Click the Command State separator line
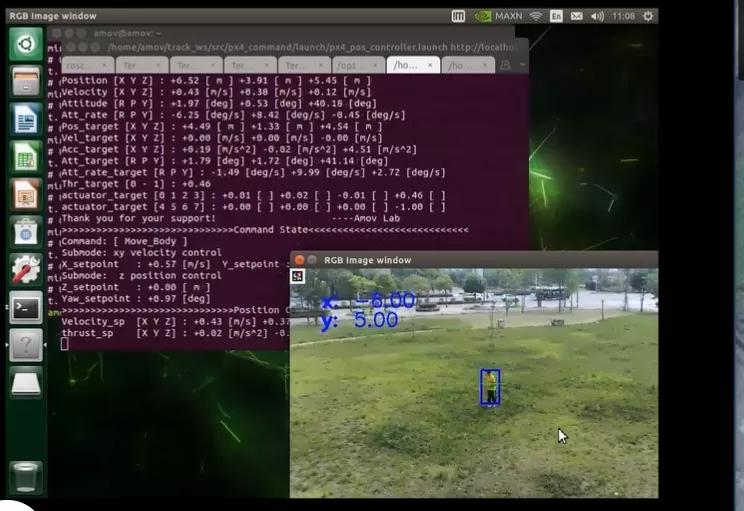 (x=265, y=230)
